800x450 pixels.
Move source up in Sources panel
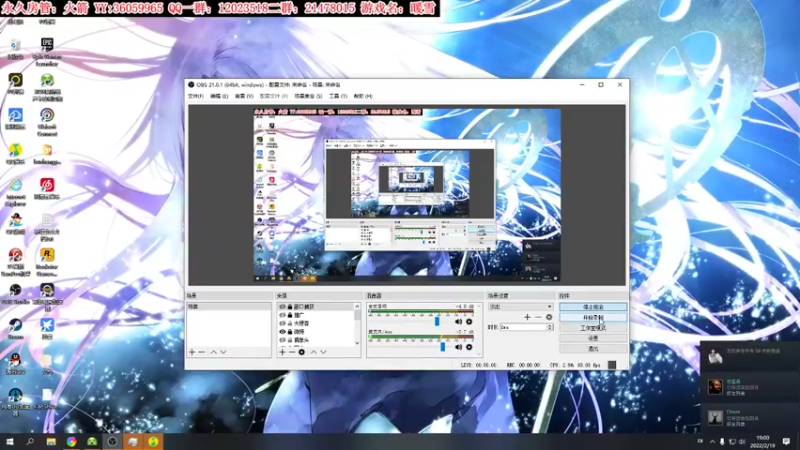click(x=314, y=352)
